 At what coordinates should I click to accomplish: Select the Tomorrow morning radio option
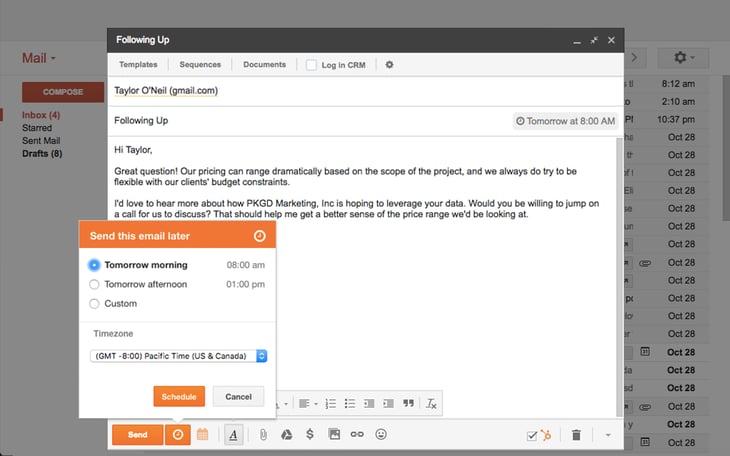[x=94, y=266]
